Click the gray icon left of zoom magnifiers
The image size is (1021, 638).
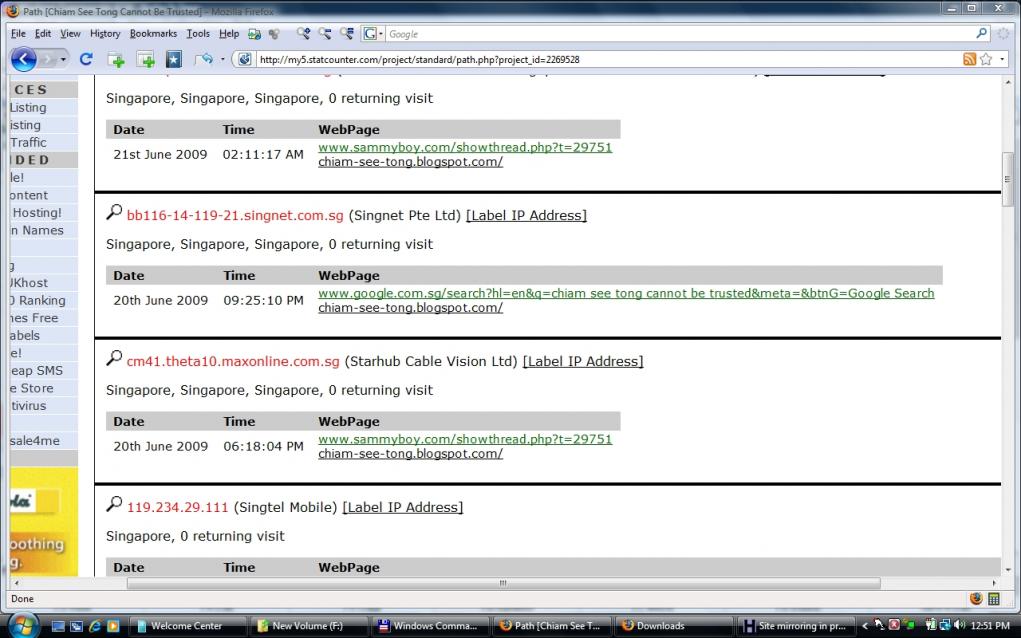coord(274,34)
